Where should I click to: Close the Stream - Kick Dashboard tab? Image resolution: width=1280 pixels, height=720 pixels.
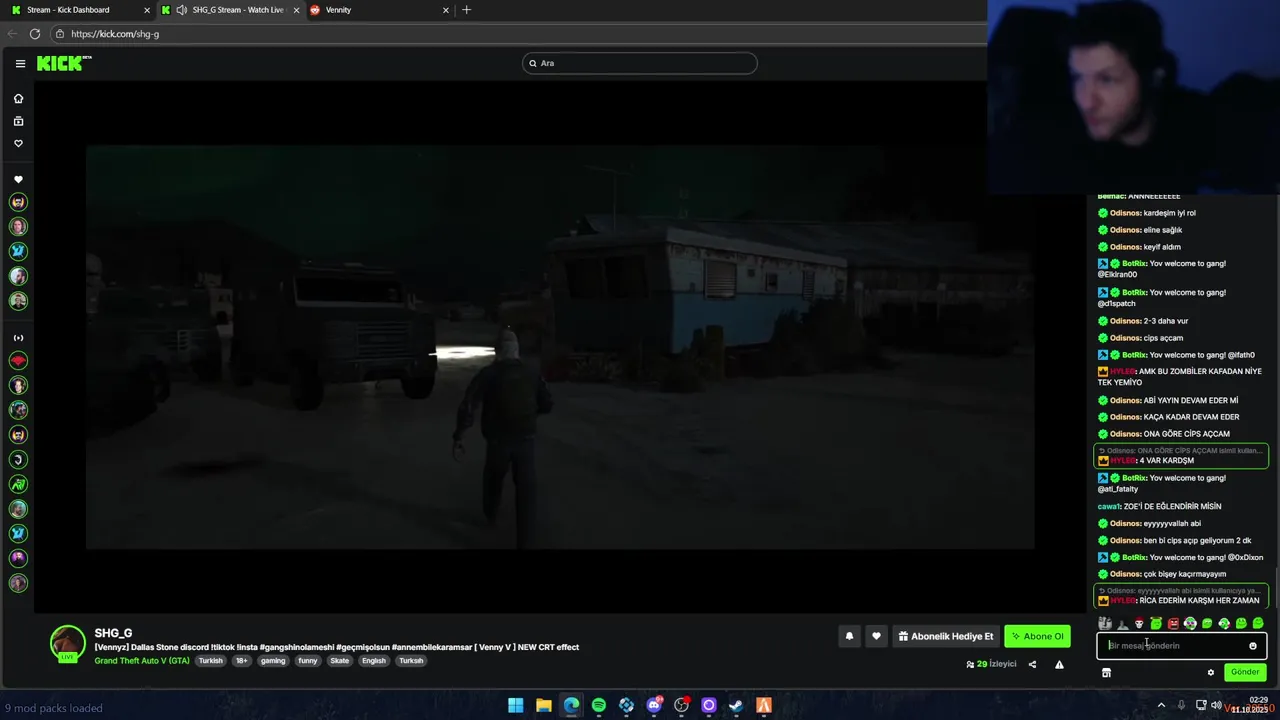click(x=147, y=10)
